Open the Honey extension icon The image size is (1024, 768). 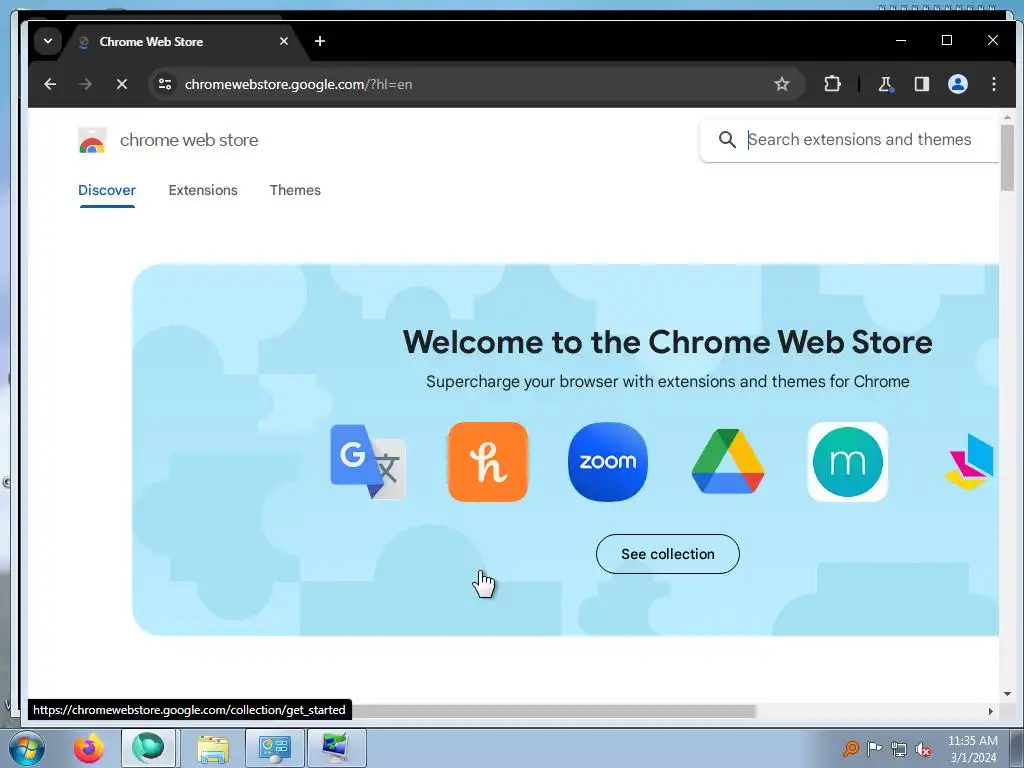488,462
